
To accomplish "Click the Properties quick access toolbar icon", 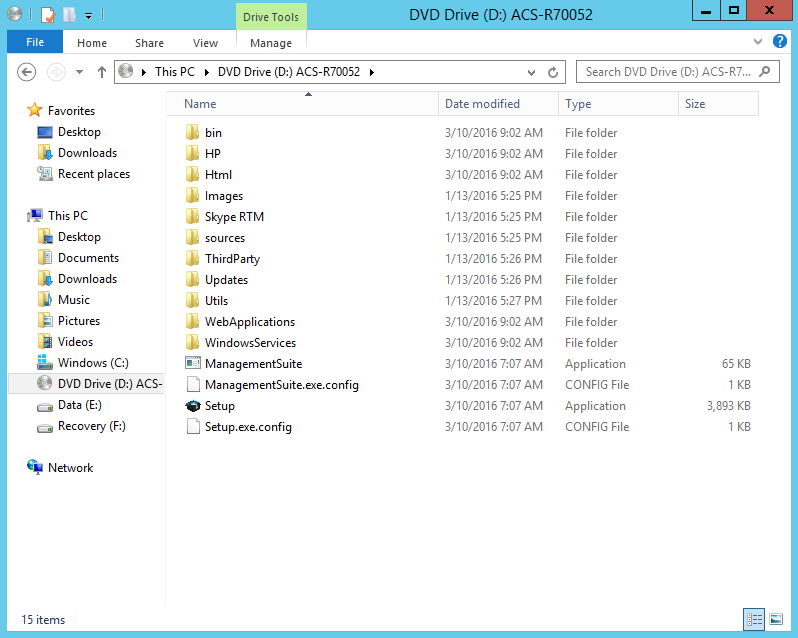I will tap(47, 15).
